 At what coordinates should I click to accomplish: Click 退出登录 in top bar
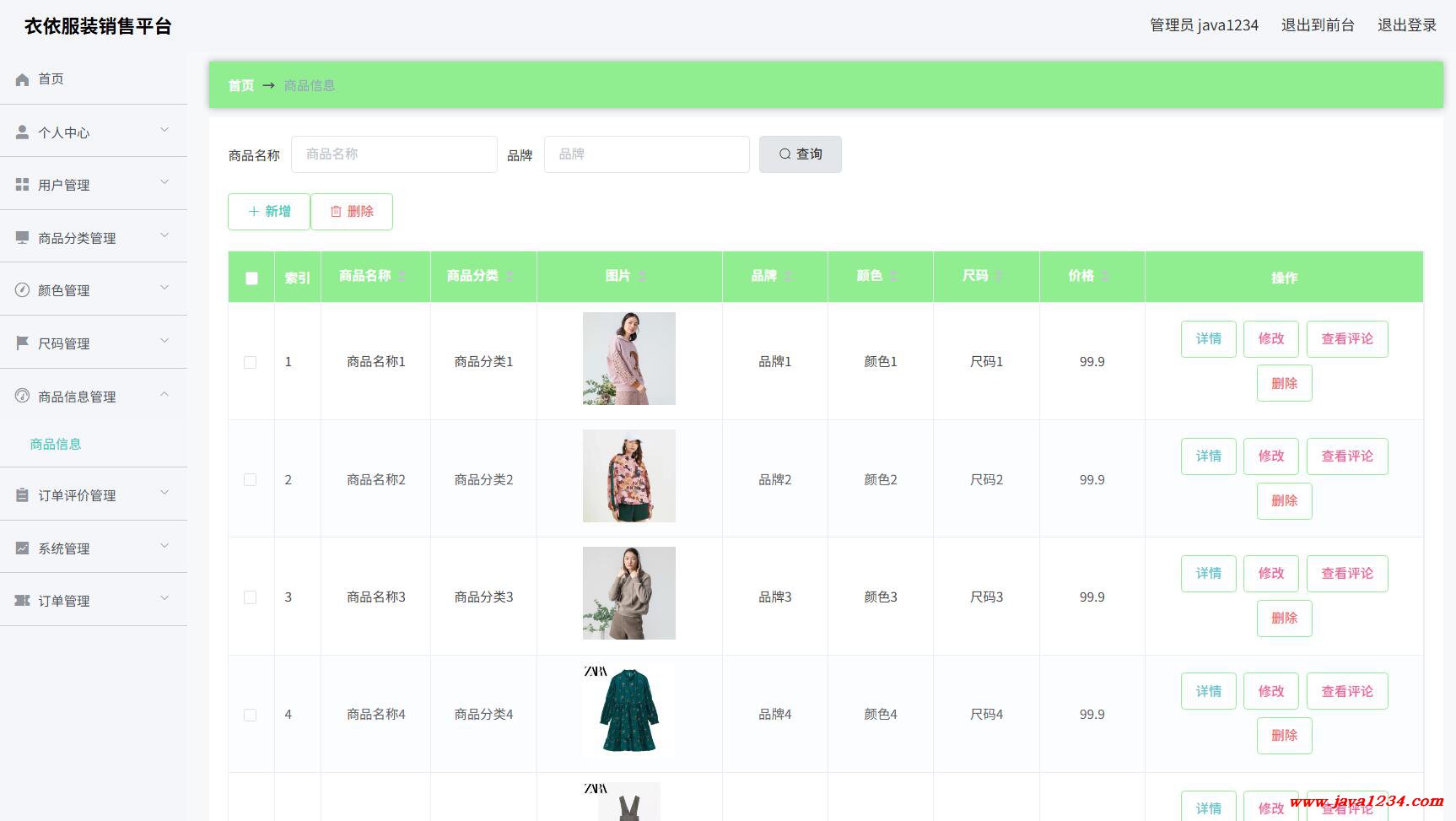click(1407, 25)
